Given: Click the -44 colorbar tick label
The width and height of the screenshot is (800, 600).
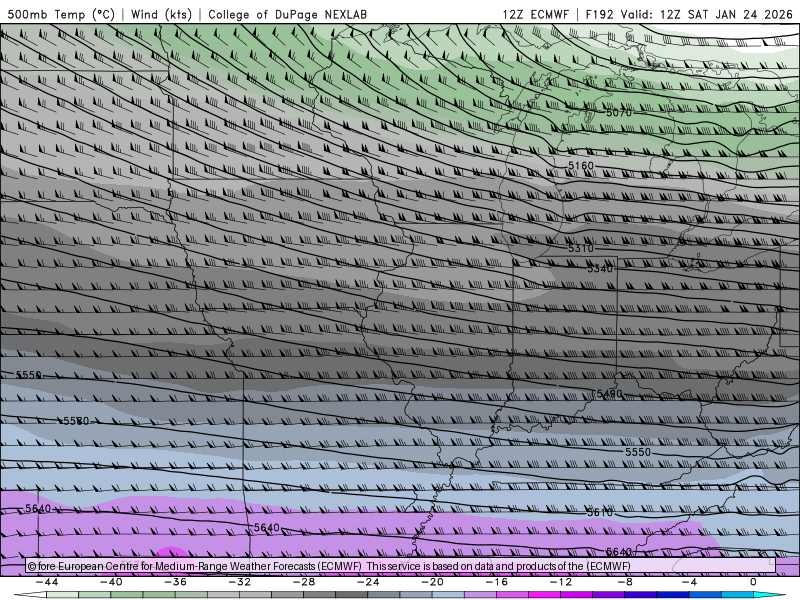Looking at the screenshot, I should point(47,582).
